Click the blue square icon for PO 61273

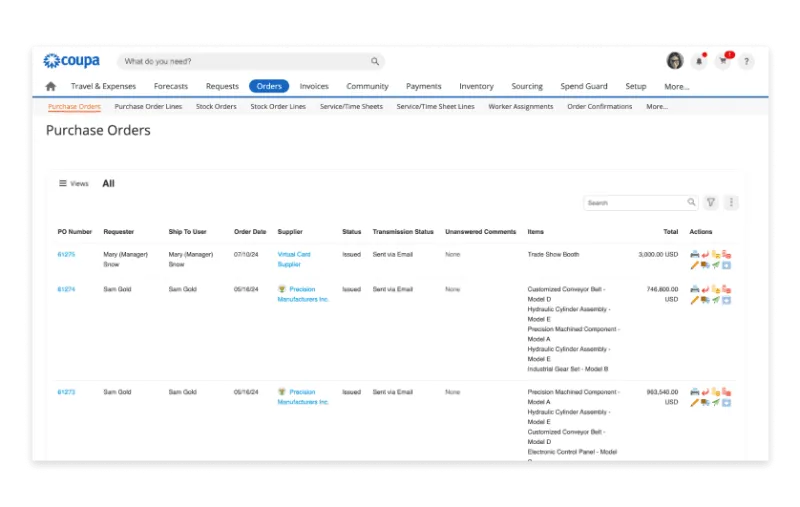pyautogui.click(x=727, y=403)
